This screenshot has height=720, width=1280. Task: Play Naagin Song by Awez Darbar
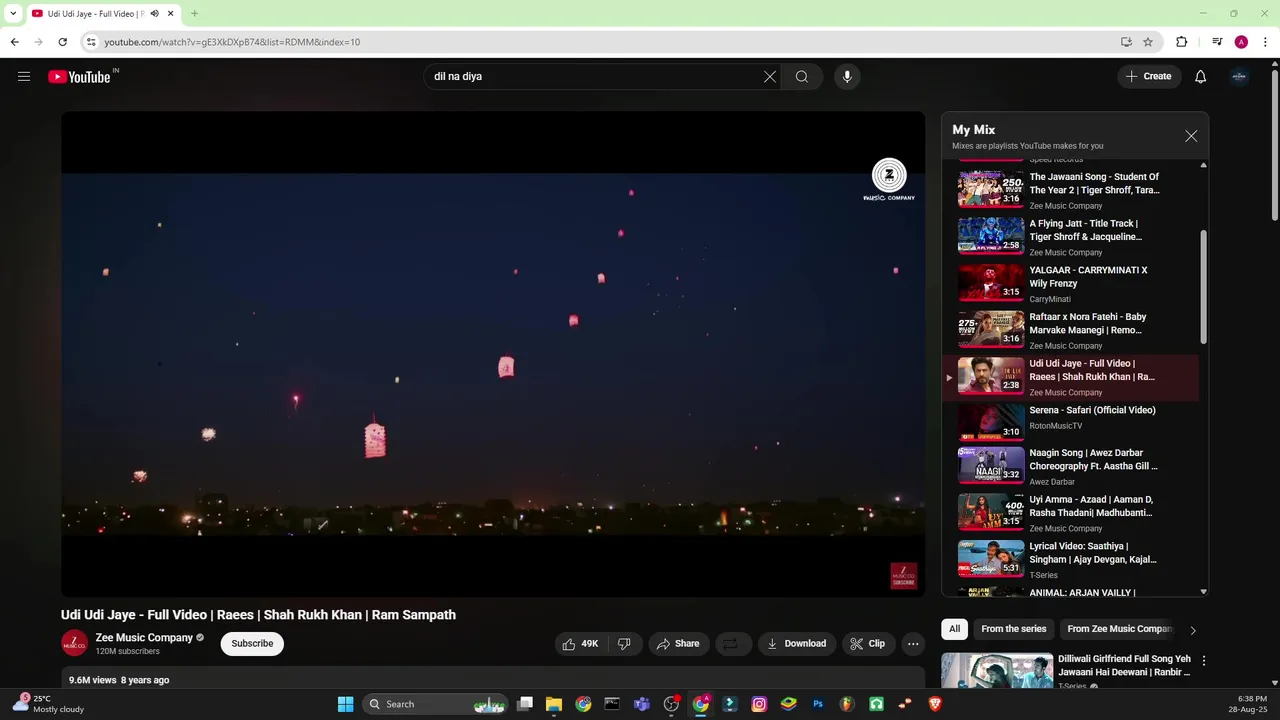(1070, 467)
